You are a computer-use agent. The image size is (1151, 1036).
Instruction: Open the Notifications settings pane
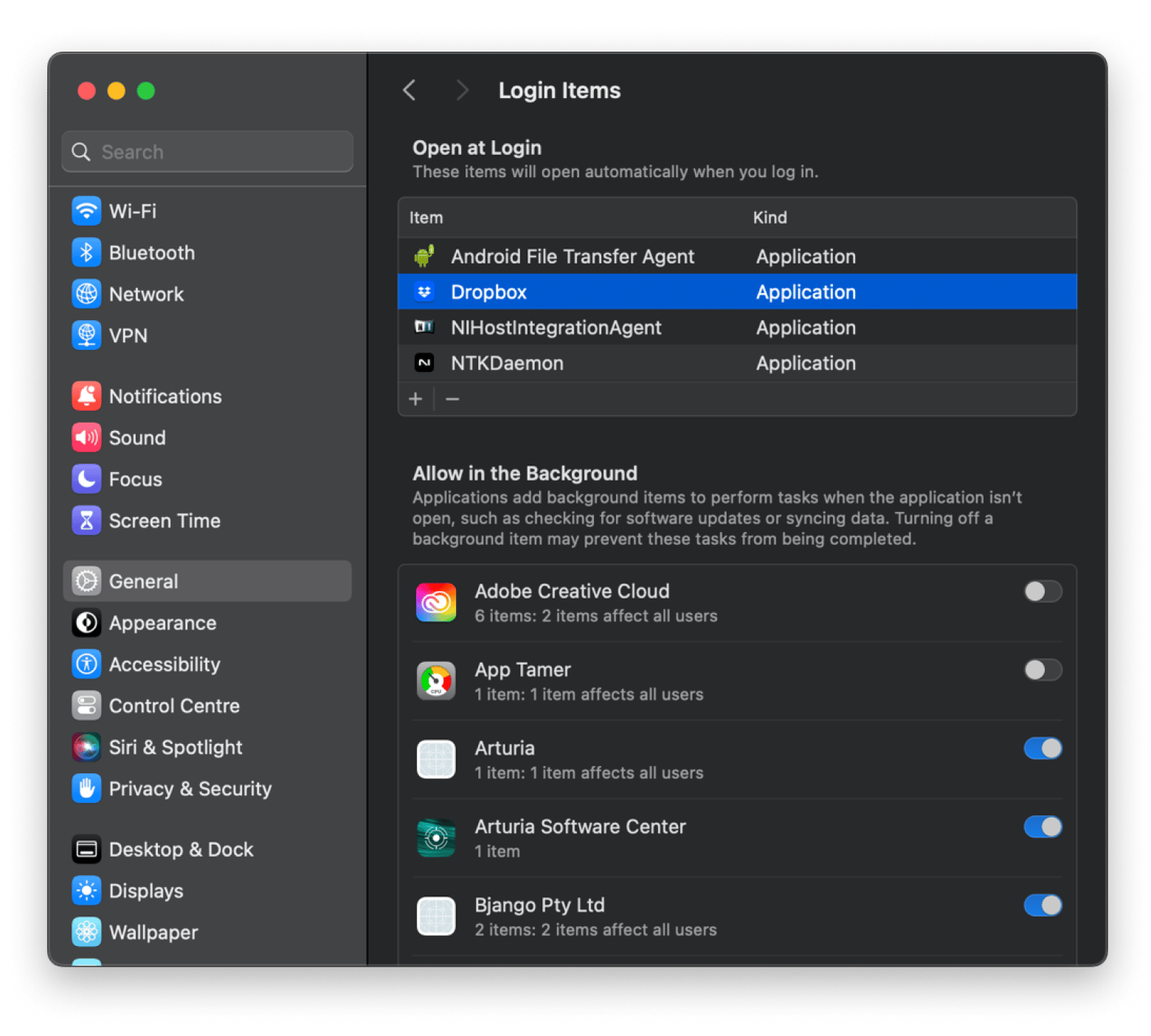[165, 396]
